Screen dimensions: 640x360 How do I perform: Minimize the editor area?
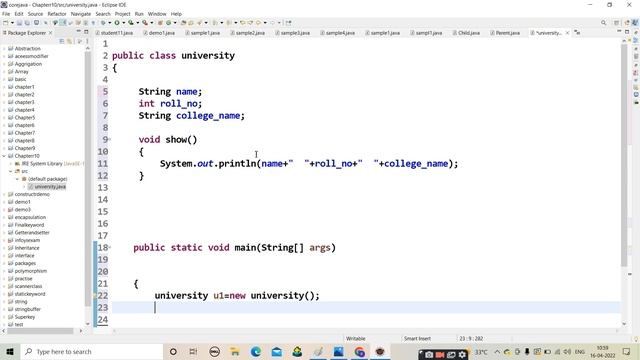tap(619, 32)
